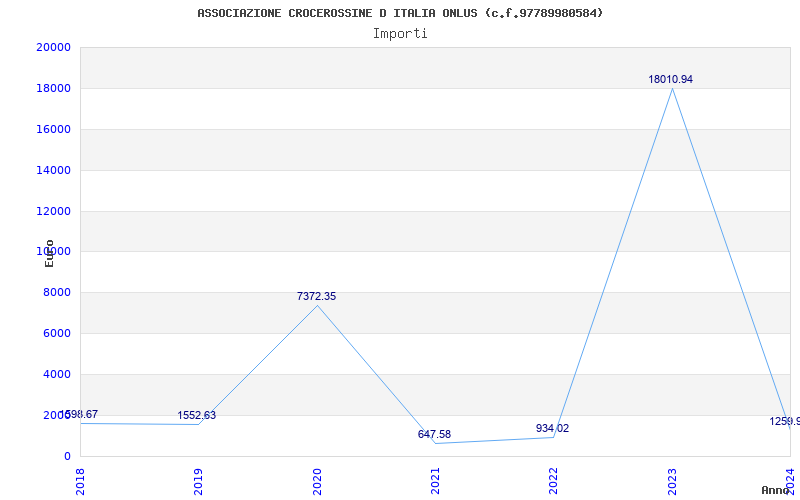Select the 7372.35 data label

tap(316, 296)
